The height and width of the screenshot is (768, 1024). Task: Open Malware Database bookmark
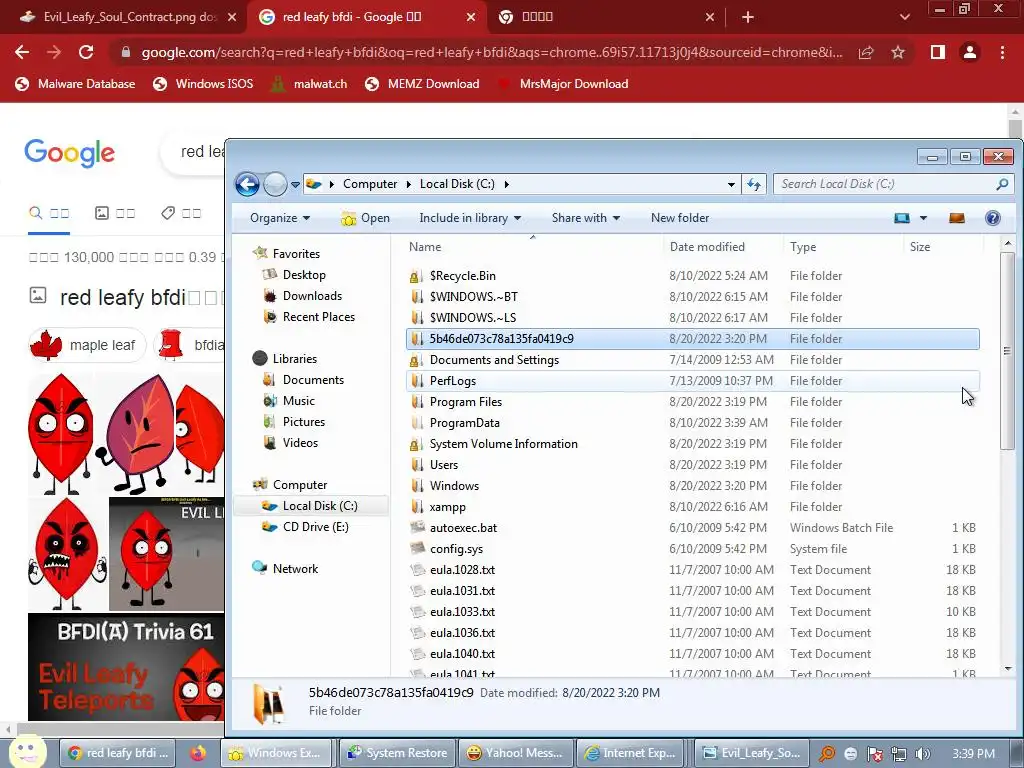click(x=75, y=84)
